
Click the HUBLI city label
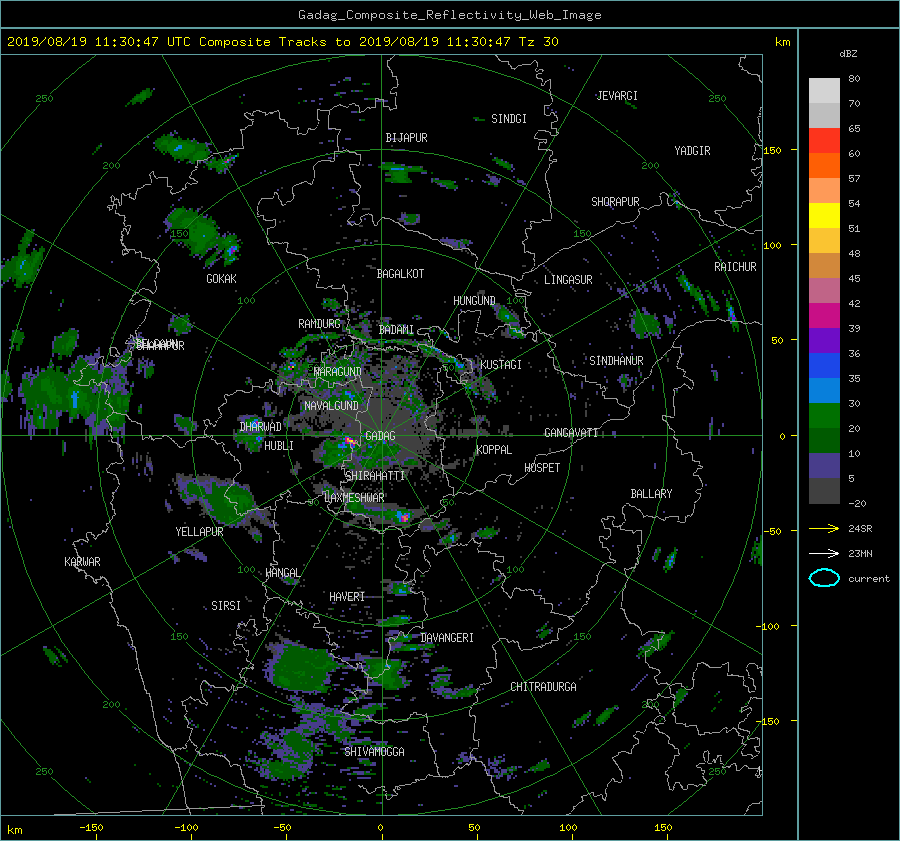[x=278, y=446]
